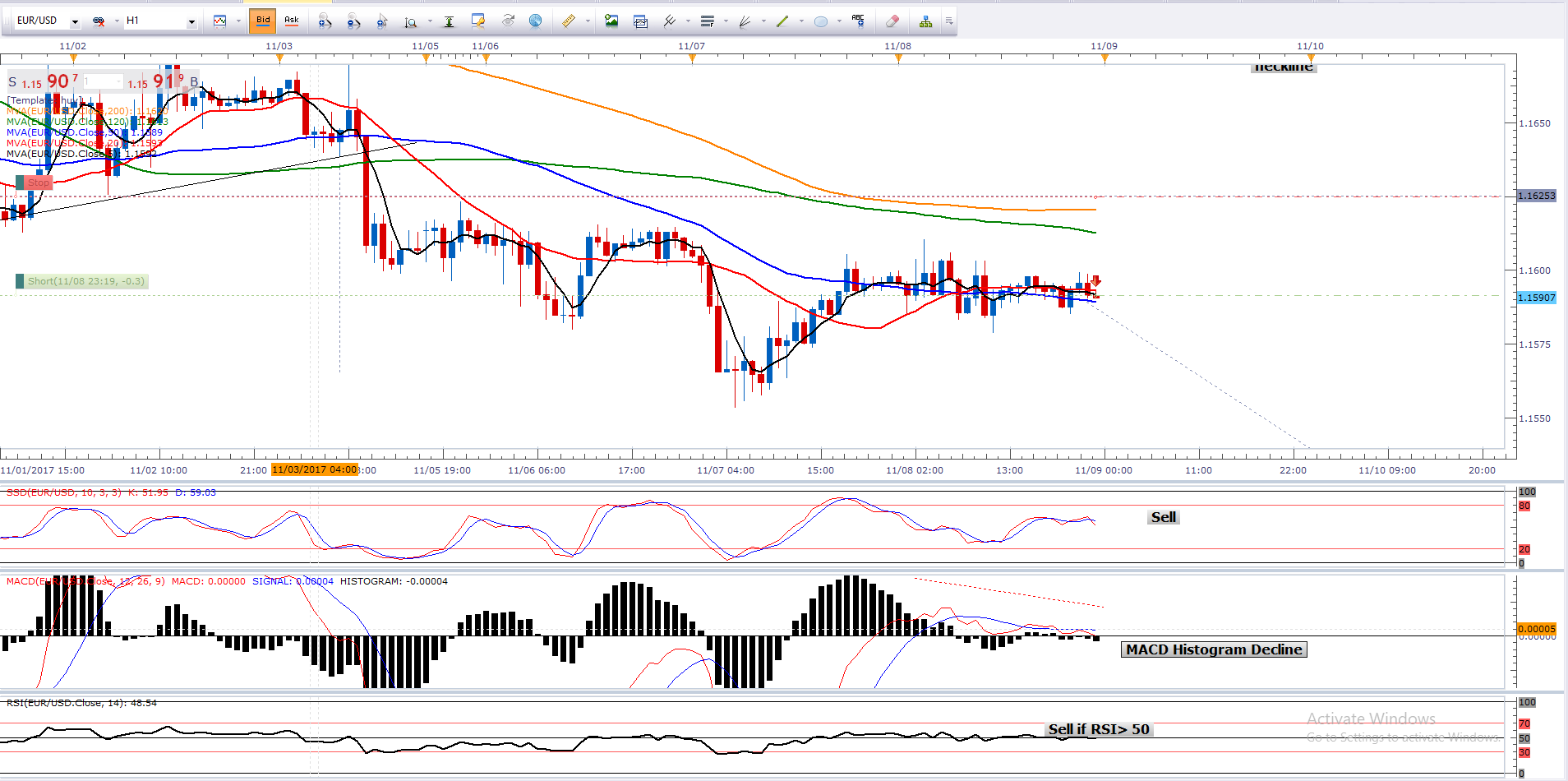
Task: Click the add image icon
Action: click(x=611, y=21)
